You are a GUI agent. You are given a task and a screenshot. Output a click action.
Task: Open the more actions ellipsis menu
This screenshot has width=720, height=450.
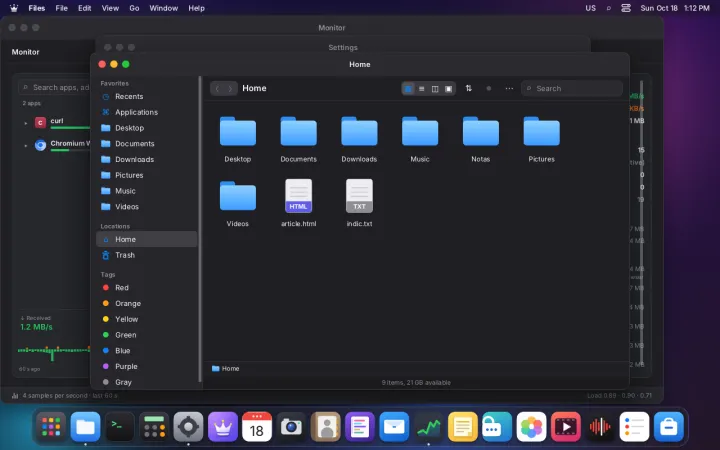[x=509, y=88]
